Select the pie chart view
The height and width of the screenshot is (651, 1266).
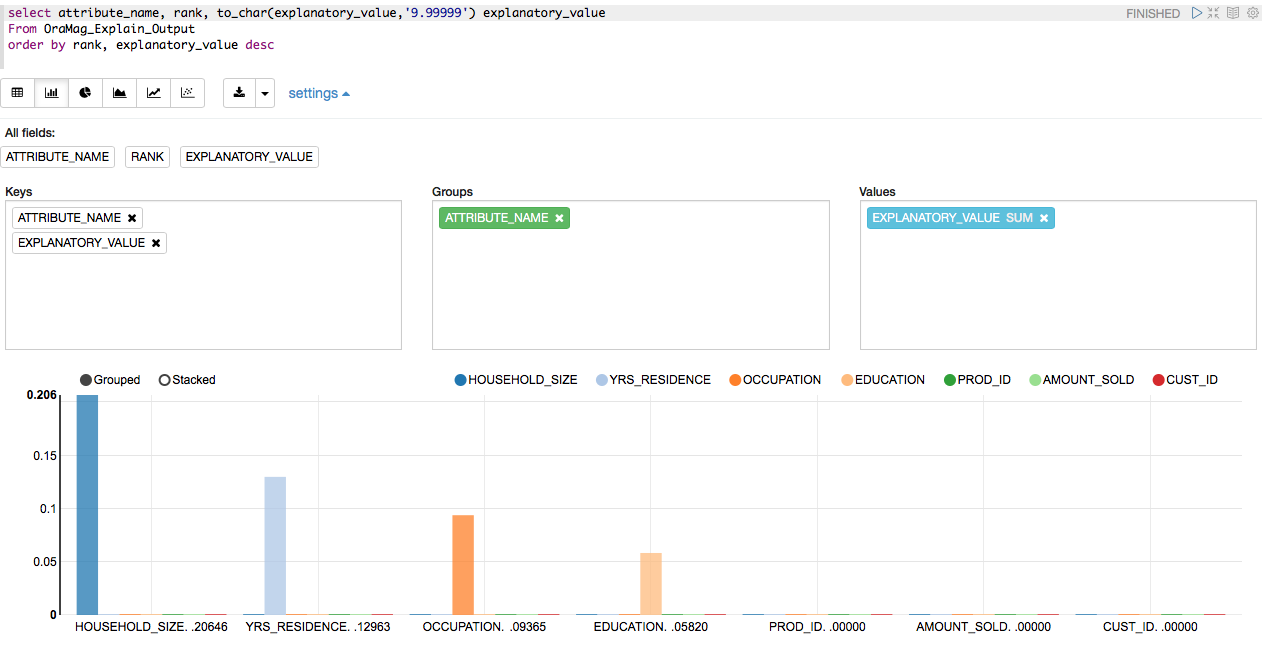86,93
